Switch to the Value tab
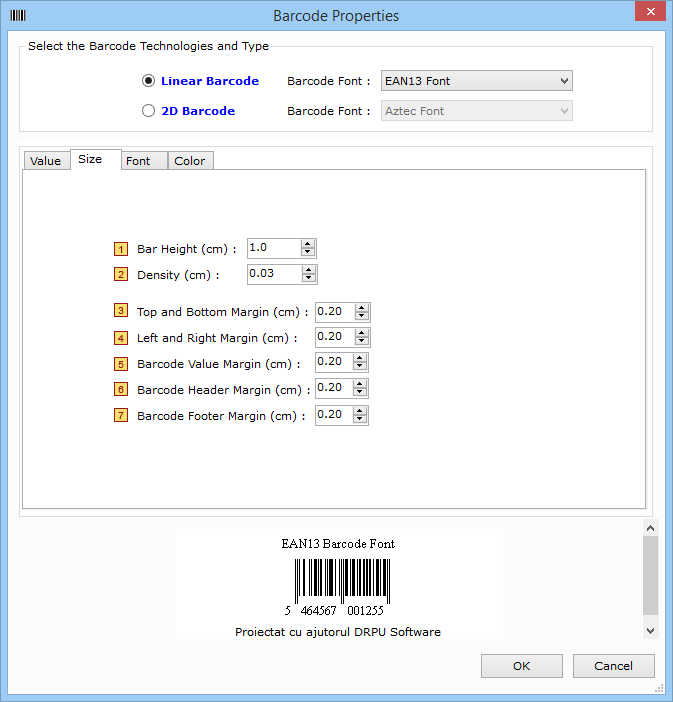This screenshot has height=702, width=673. tap(46, 161)
